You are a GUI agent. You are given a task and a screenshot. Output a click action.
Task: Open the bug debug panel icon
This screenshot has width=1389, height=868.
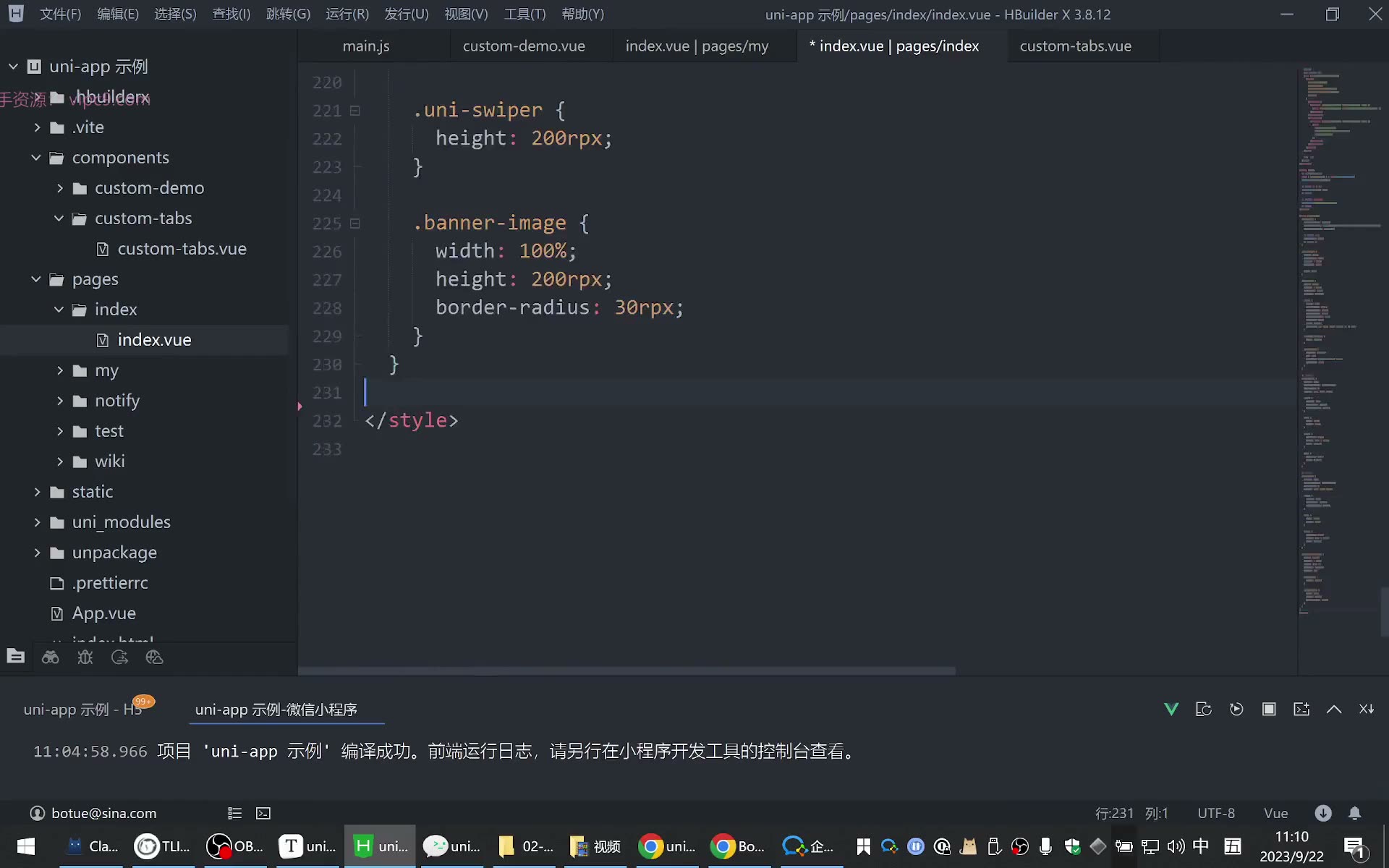[85, 657]
